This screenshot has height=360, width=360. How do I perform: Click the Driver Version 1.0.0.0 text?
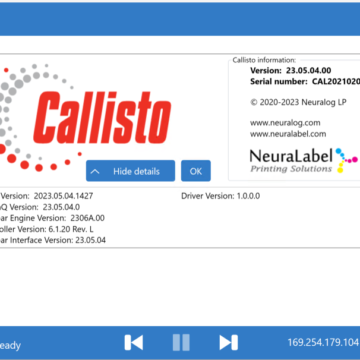point(221,196)
